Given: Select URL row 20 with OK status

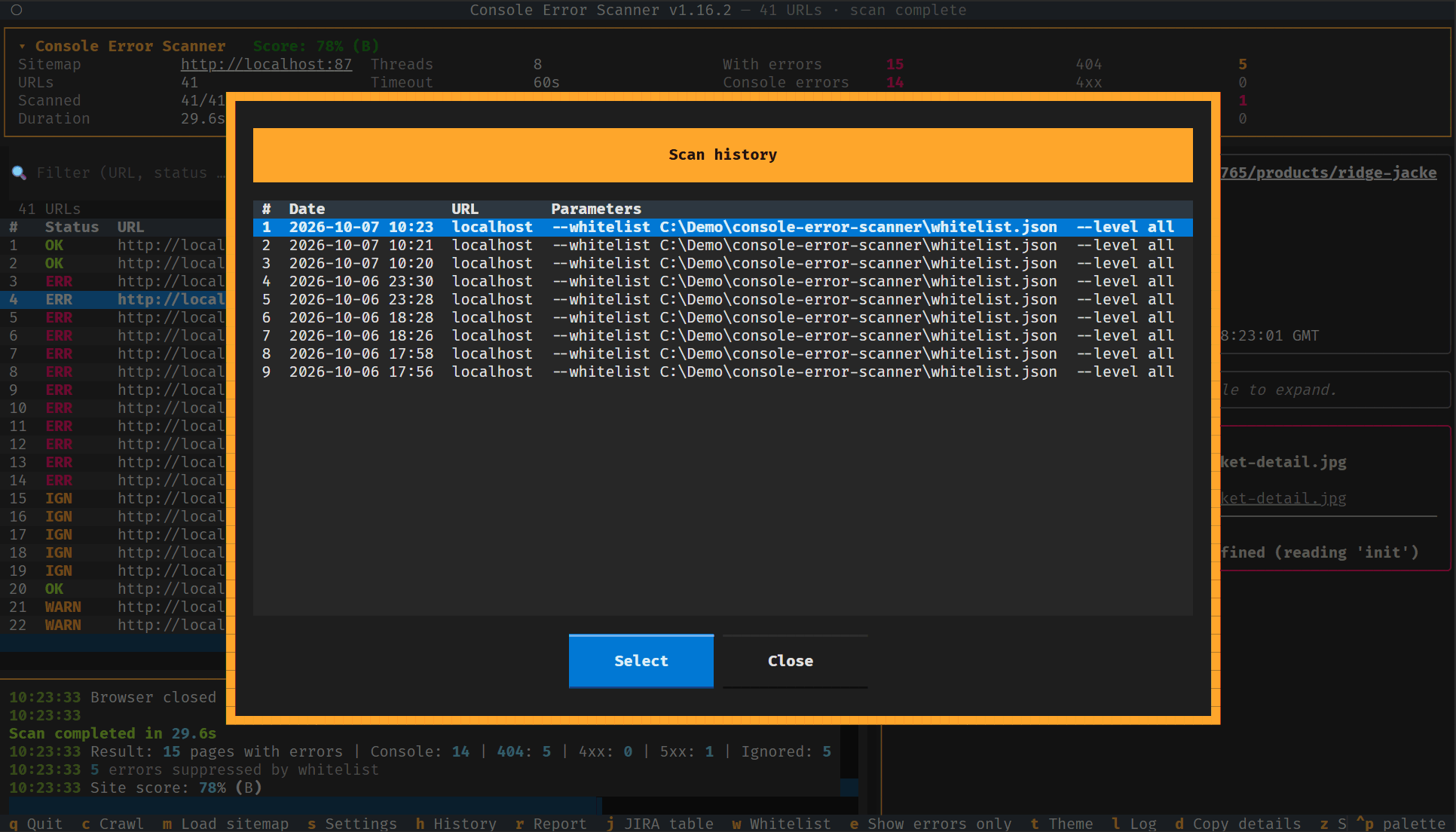Looking at the screenshot, I should [x=113, y=589].
